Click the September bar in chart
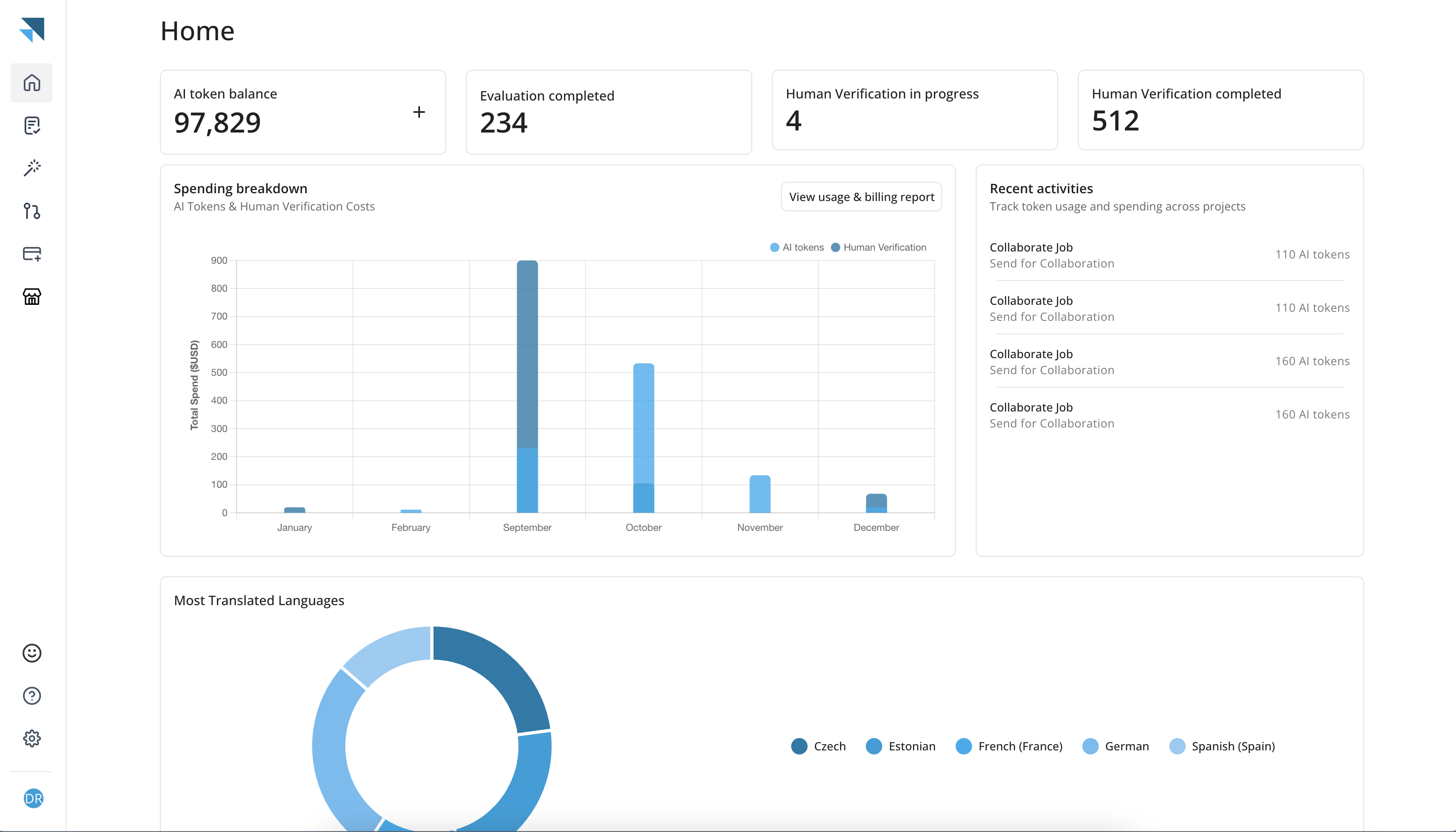The height and width of the screenshot is (832, 1456). pyautogui.click(x=527, y=386)
